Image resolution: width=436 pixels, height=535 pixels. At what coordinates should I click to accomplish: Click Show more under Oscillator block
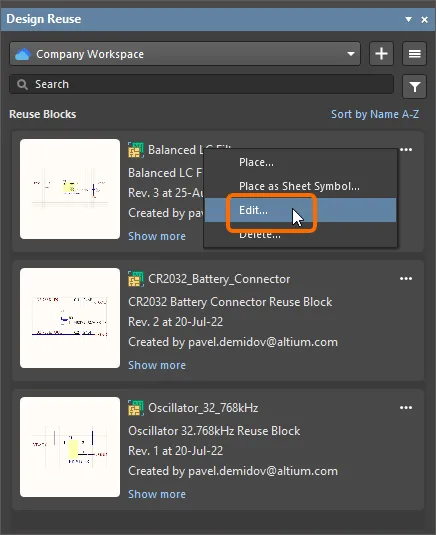click(x=157, y=494)
